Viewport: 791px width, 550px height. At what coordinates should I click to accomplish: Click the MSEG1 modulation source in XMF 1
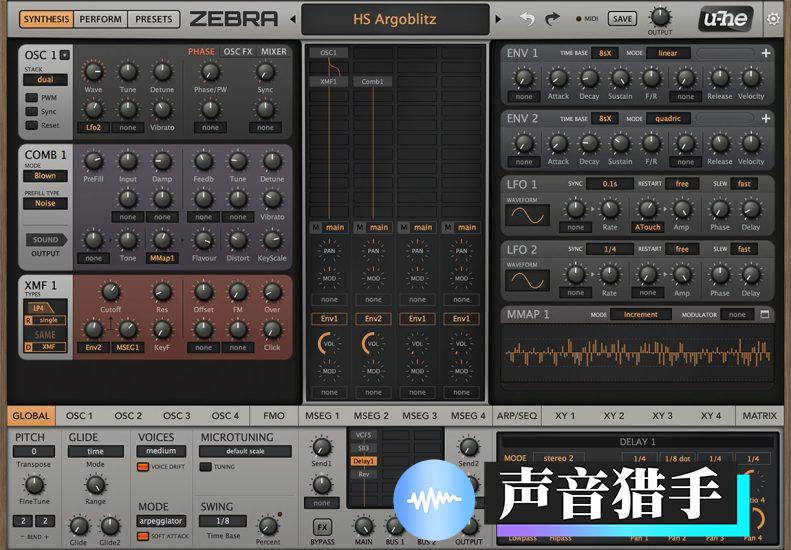tap(128, 347)
